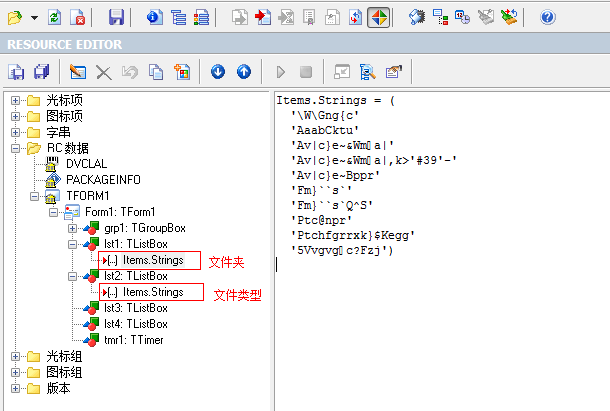The height and width of the screenshot is (411, 610).
Task: Click the delete resource X icon
Action: [104, 71]
